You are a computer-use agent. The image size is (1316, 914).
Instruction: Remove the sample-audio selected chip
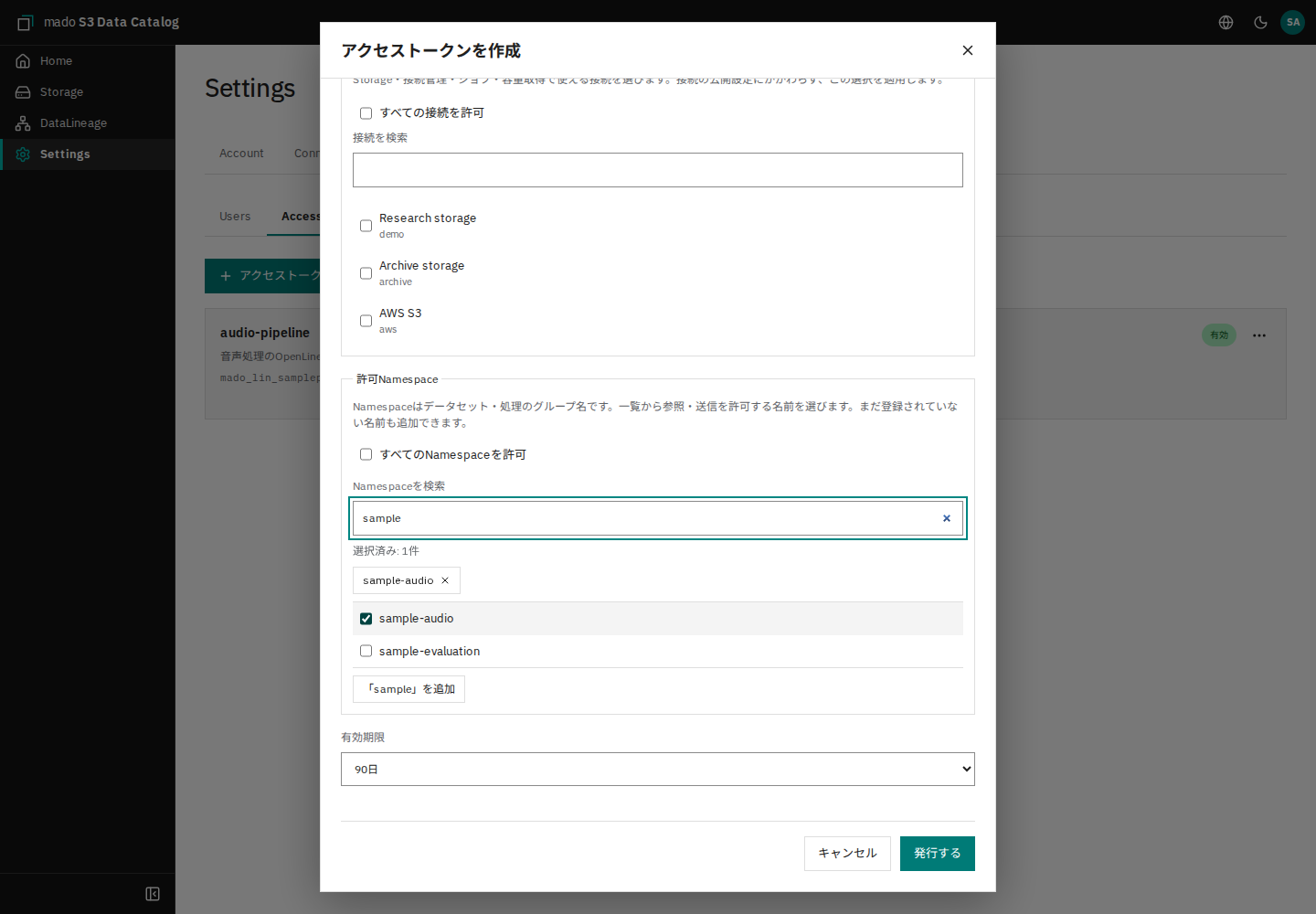point(445,580)
